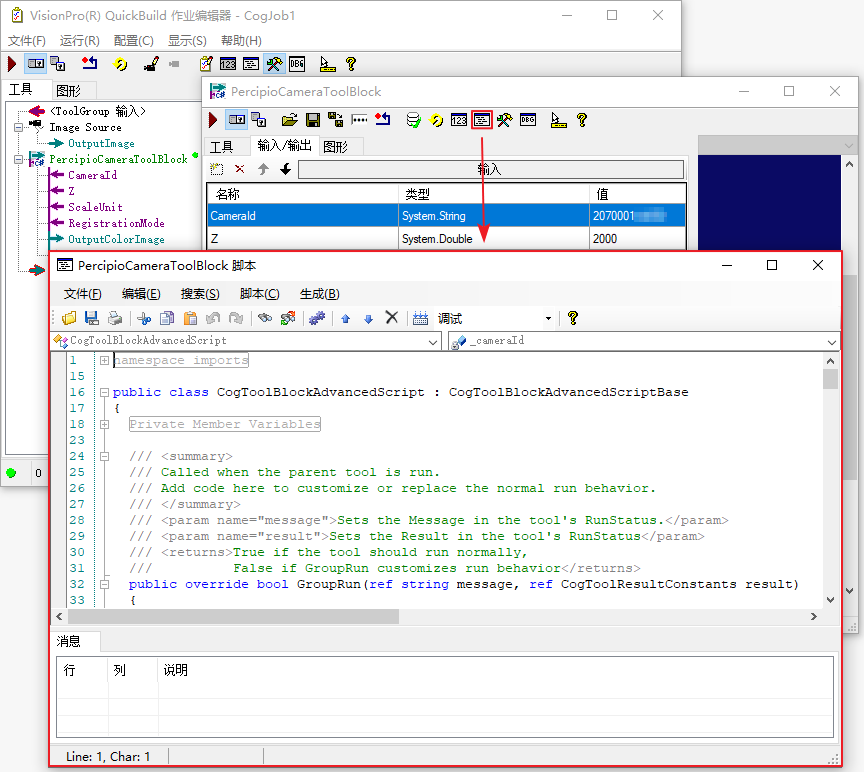Select the CameraId row in inputs table
Image resolution: width=864 pixels, height=772 pixels.
click(446, 215)
